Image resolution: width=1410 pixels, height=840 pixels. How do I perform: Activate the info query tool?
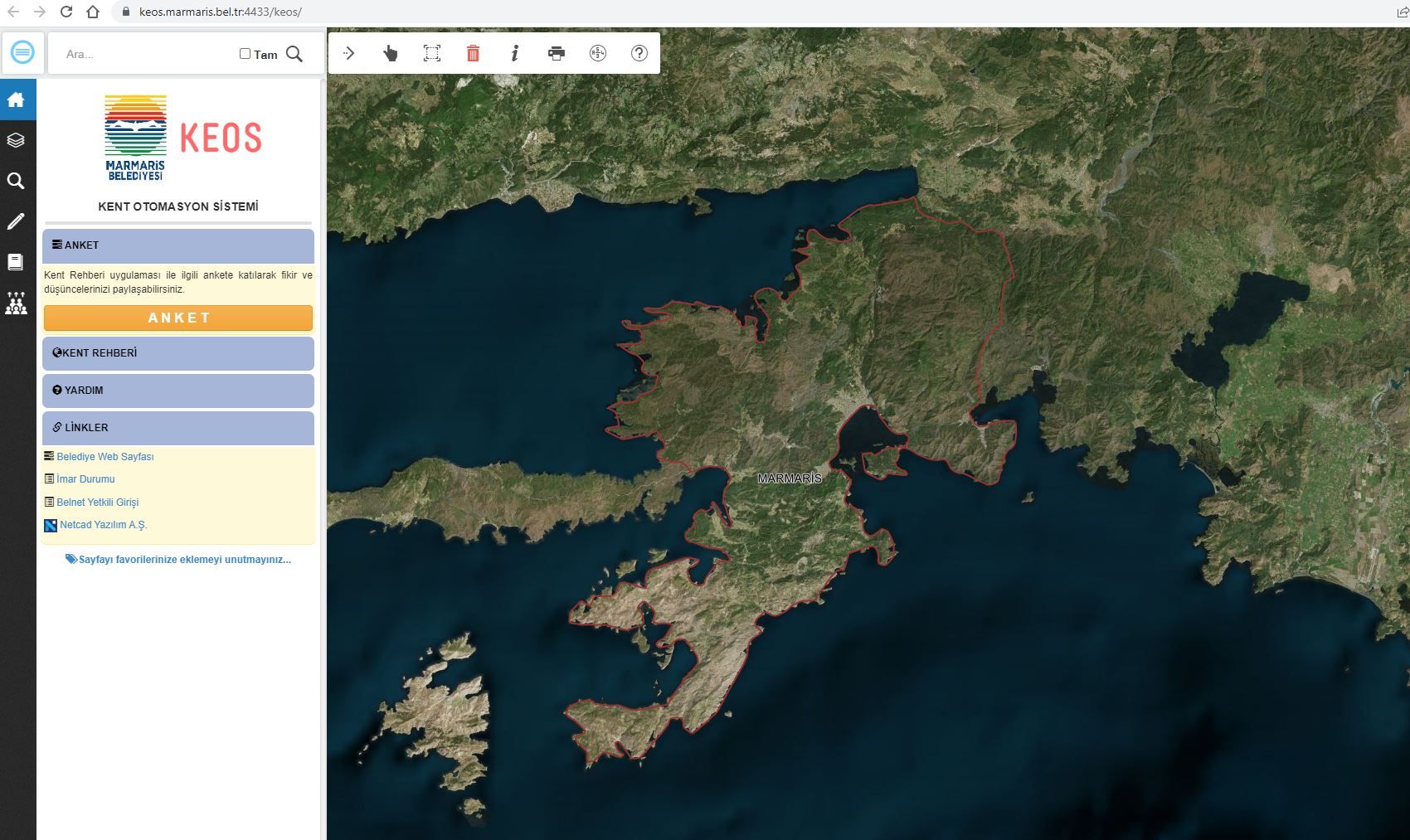click(x=514, y=54)
